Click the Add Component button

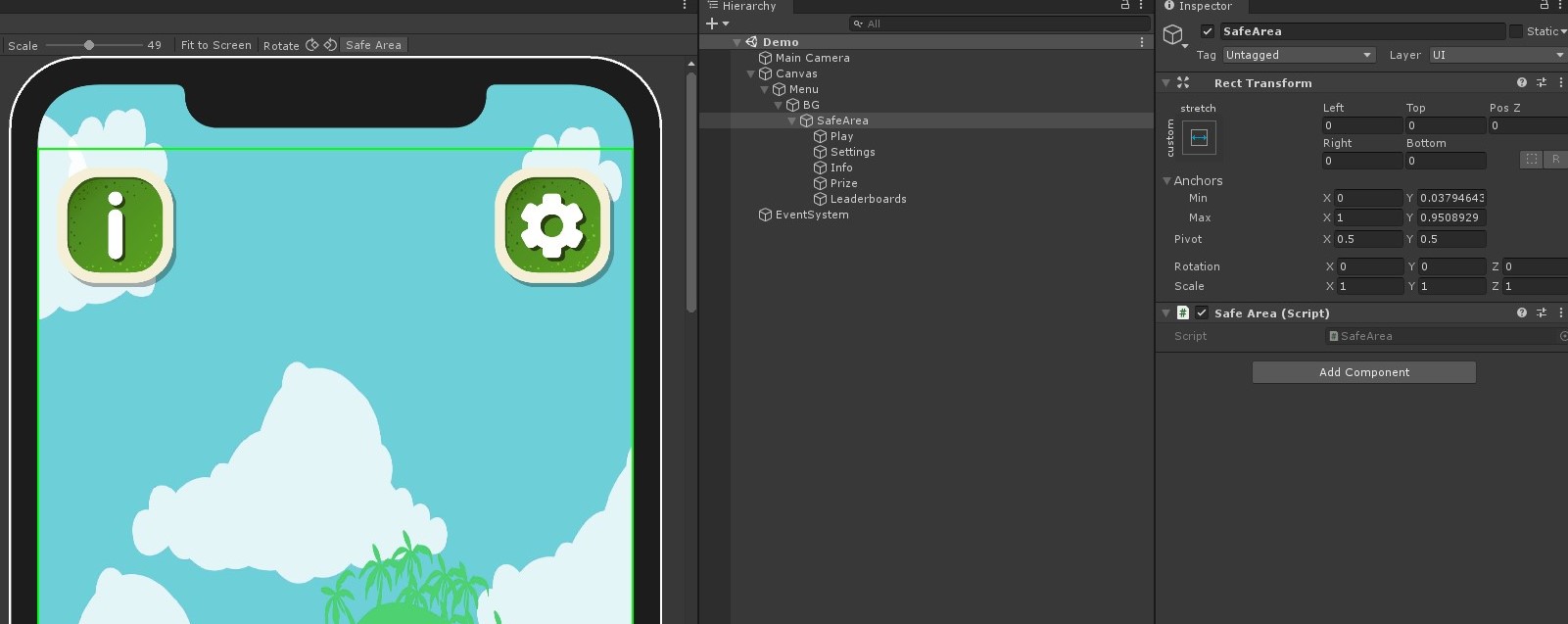pyautogui.click(x=1364, y=372)
